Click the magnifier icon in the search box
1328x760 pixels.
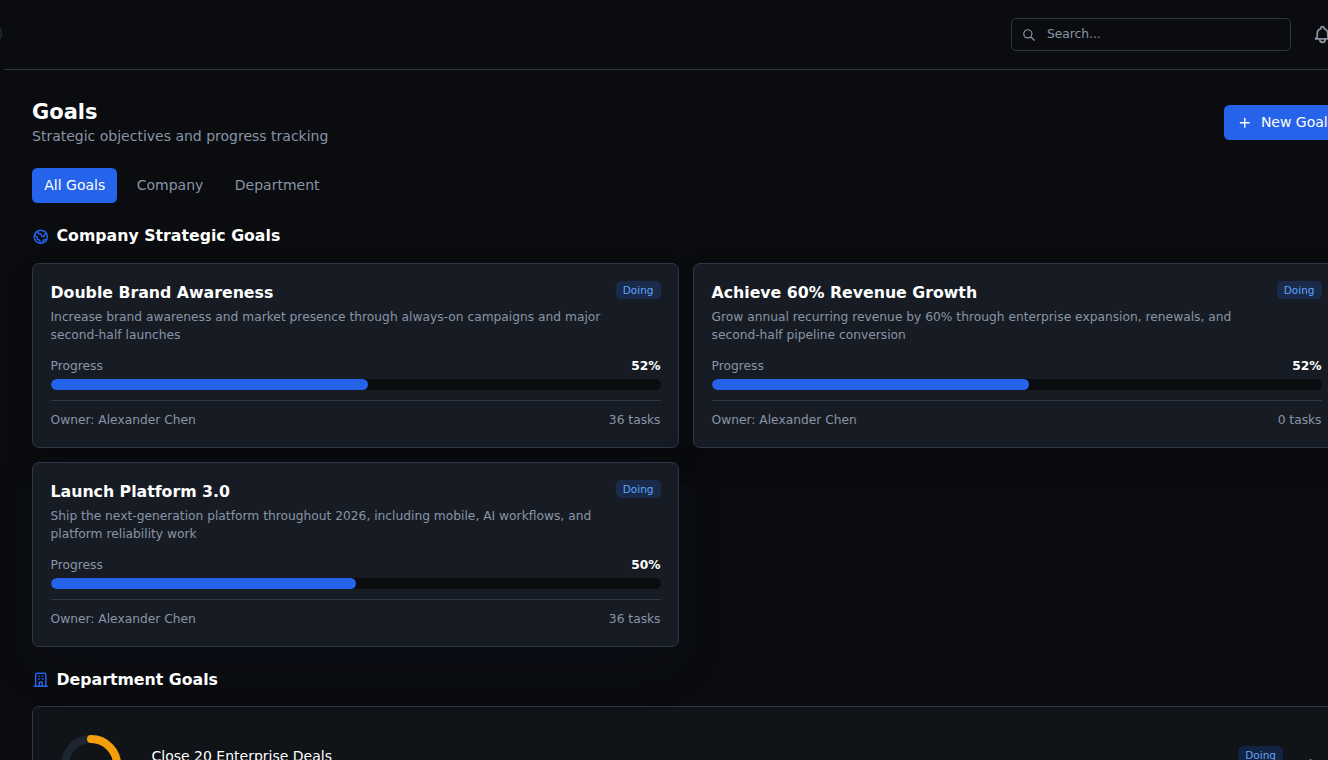click(x=1028, y=35)
